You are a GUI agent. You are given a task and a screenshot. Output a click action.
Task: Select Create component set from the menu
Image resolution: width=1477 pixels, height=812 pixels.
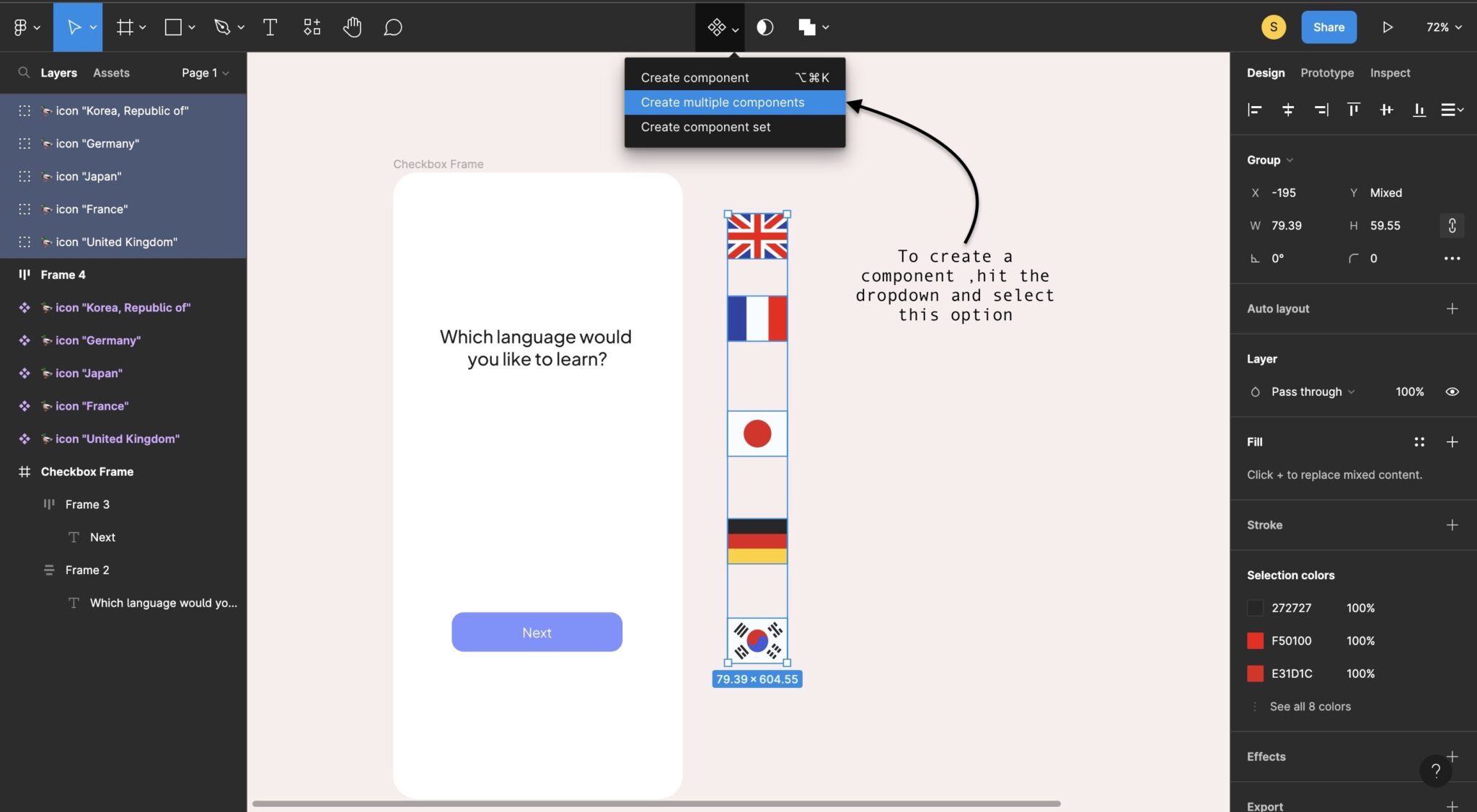coord(705,127)
